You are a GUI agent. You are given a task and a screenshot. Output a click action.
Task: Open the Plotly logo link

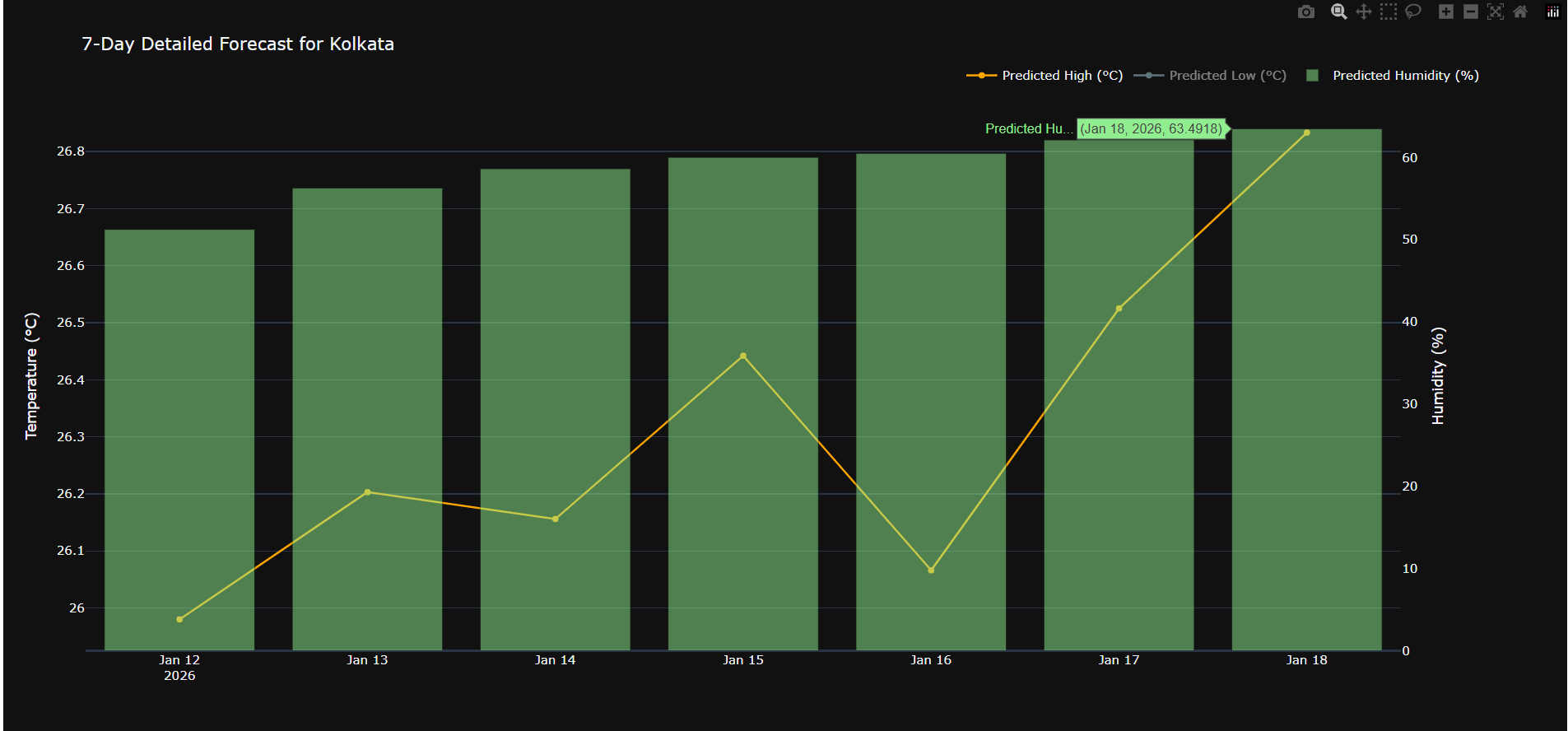pyautogui.click(x=1552, y=12)
